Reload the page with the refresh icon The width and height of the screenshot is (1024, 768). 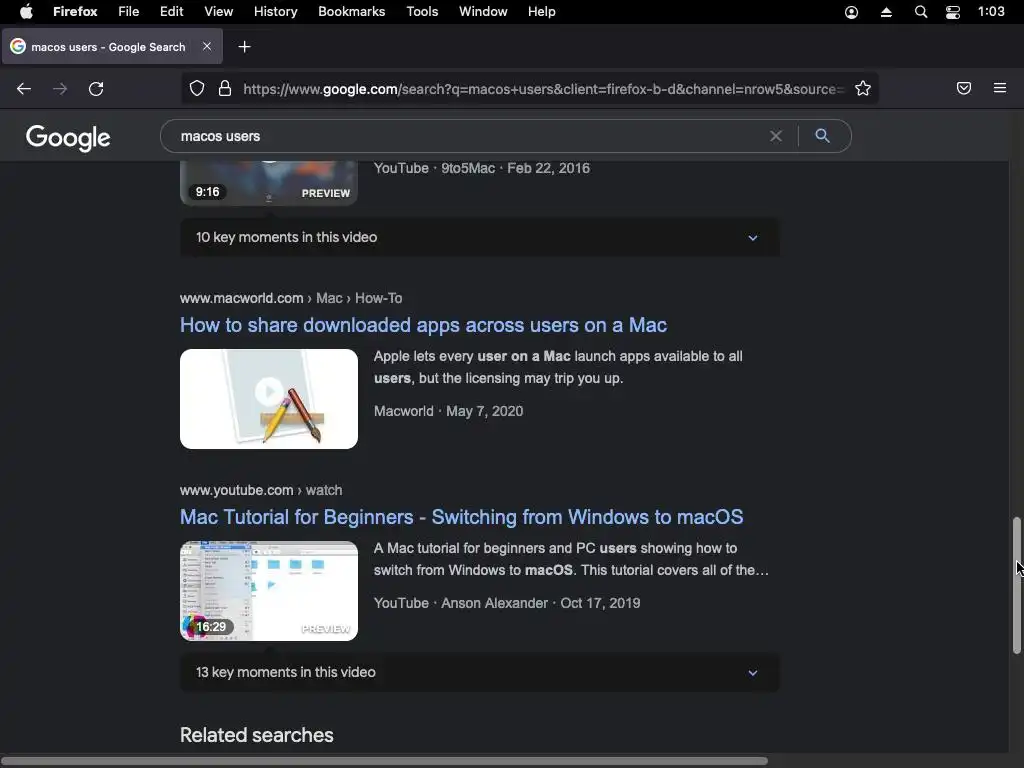96,89
